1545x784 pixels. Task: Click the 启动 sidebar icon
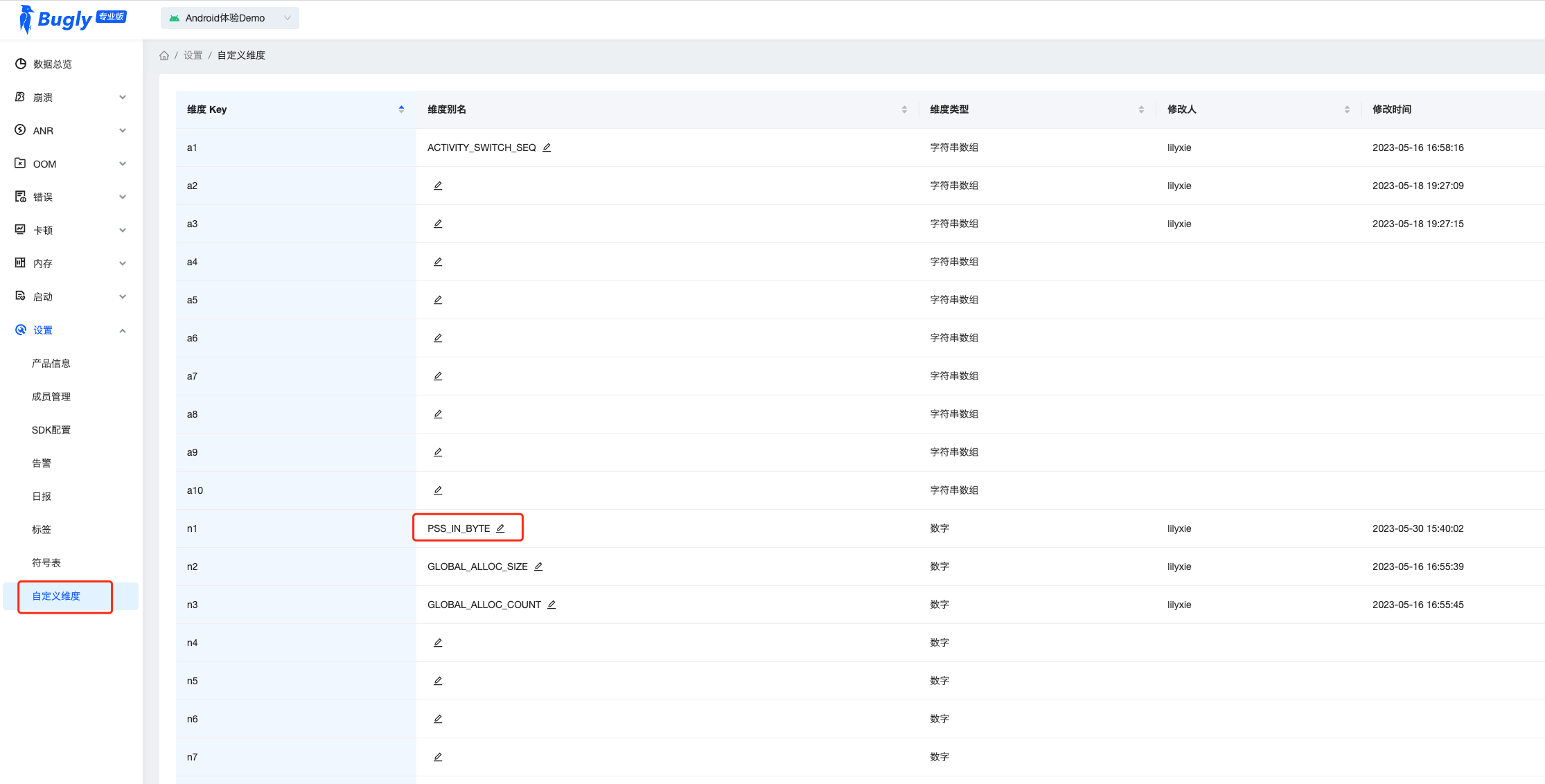coord(20,296)
